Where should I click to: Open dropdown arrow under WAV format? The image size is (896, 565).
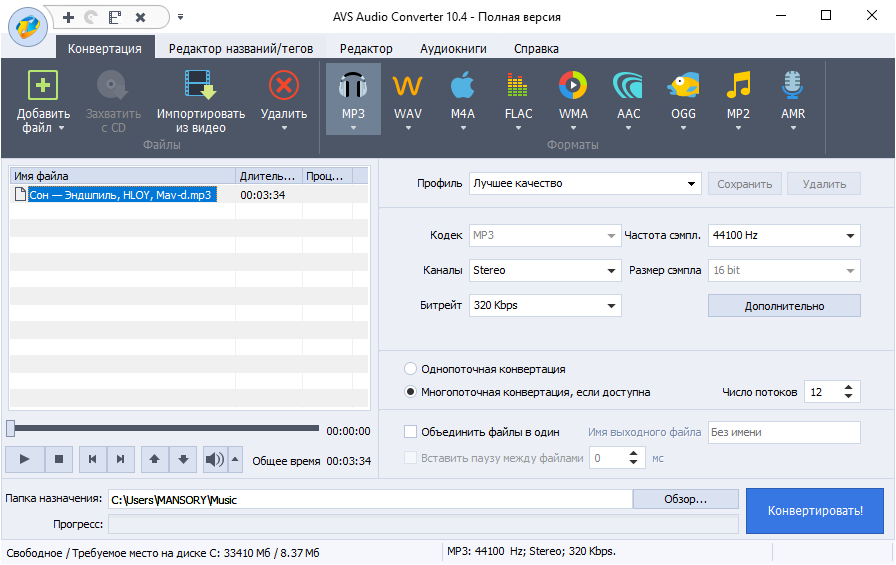click(x=408, y=129)
